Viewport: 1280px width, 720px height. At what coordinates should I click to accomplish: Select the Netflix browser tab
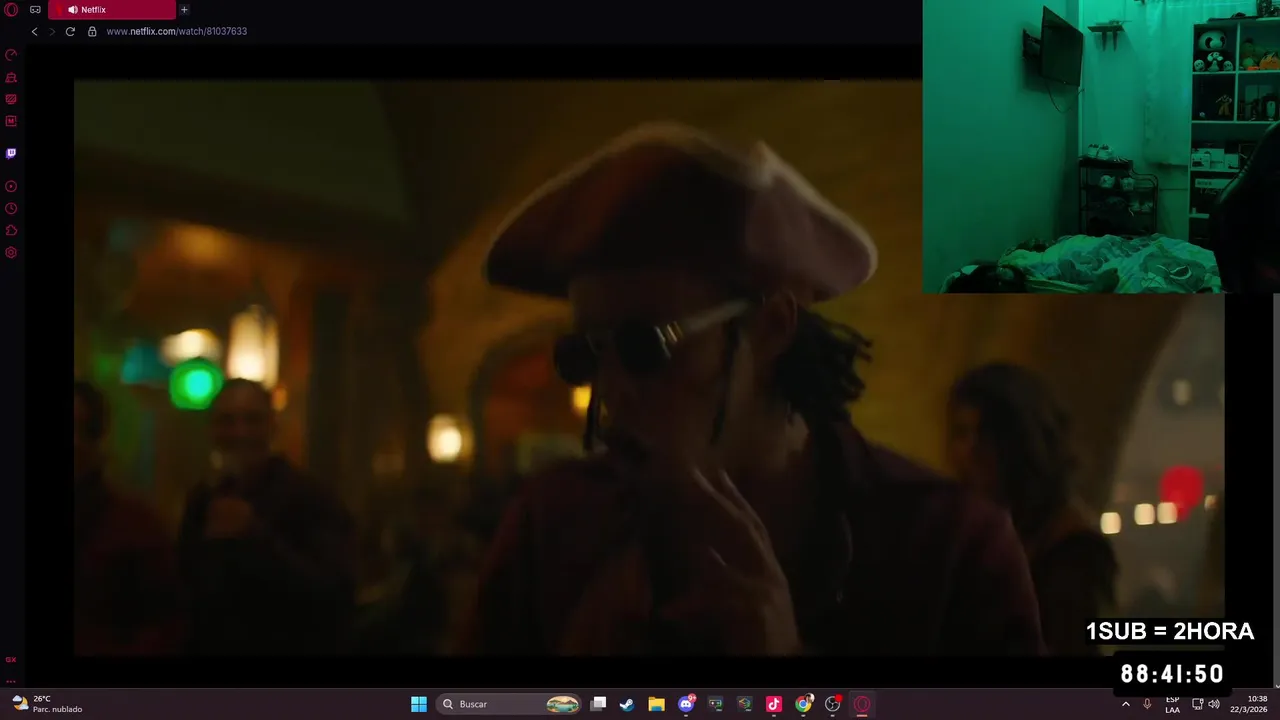tap(111, 9)
